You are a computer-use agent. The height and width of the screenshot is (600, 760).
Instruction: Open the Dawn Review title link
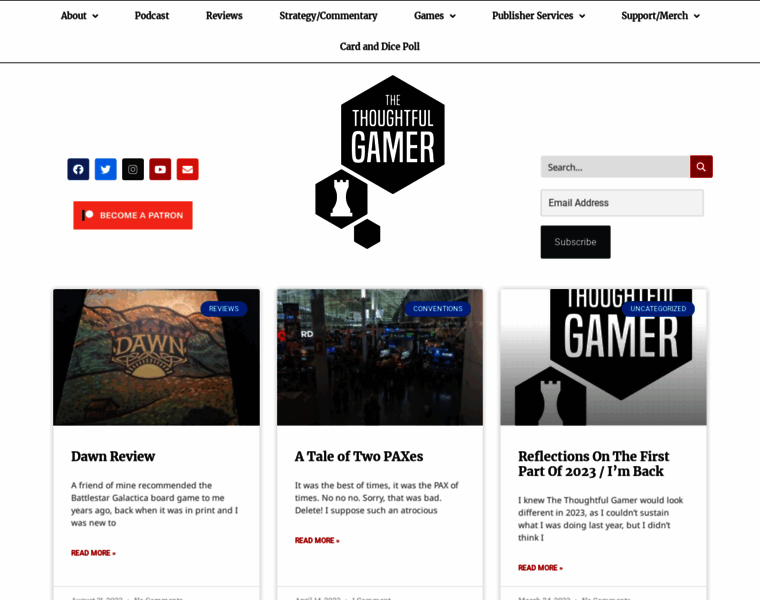click(x=113, y=457)
